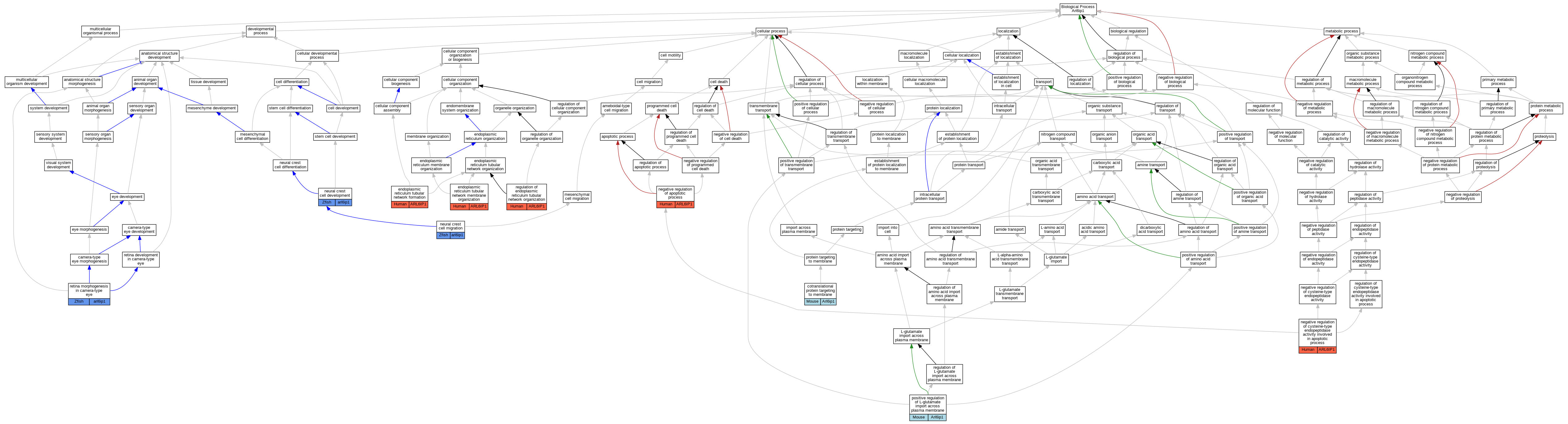This screenshot has height=424, width=1568.
Task: Select the 'programmed cell death' node
Action: [662, 108]
